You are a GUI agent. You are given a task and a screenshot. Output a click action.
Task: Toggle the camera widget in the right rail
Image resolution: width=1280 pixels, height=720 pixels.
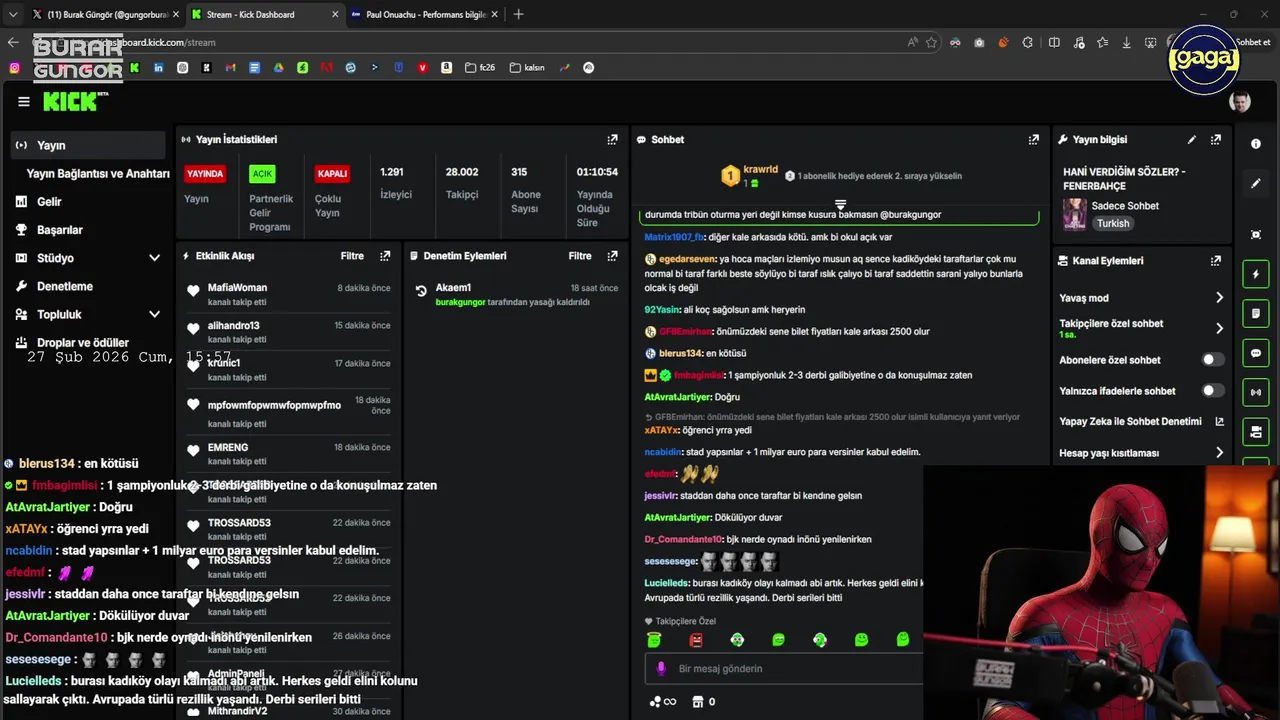tap(1256, 432)
